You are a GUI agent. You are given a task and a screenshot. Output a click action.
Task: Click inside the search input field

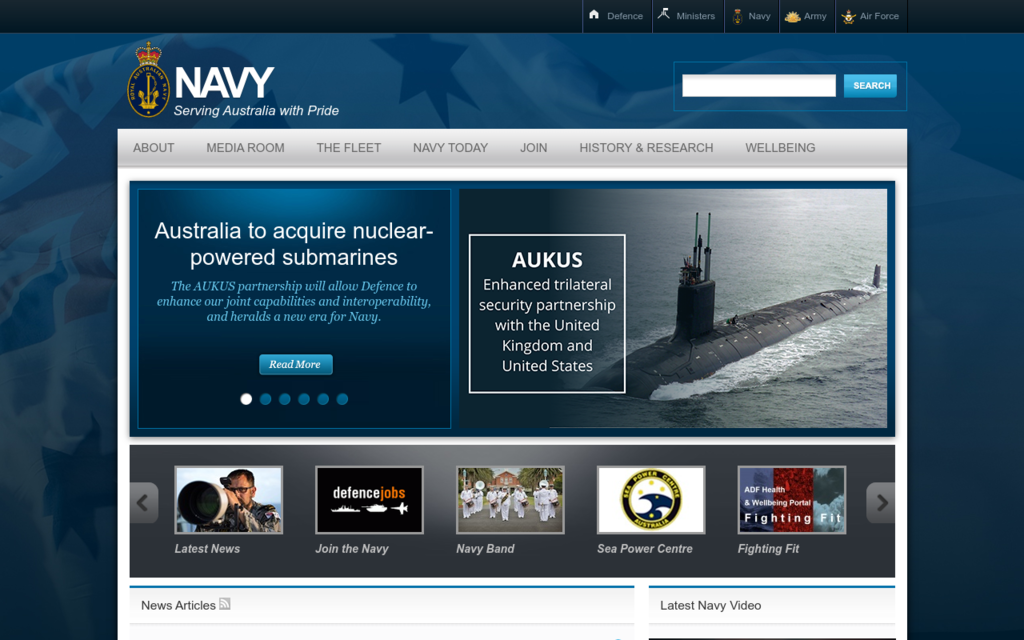point(757,85)
